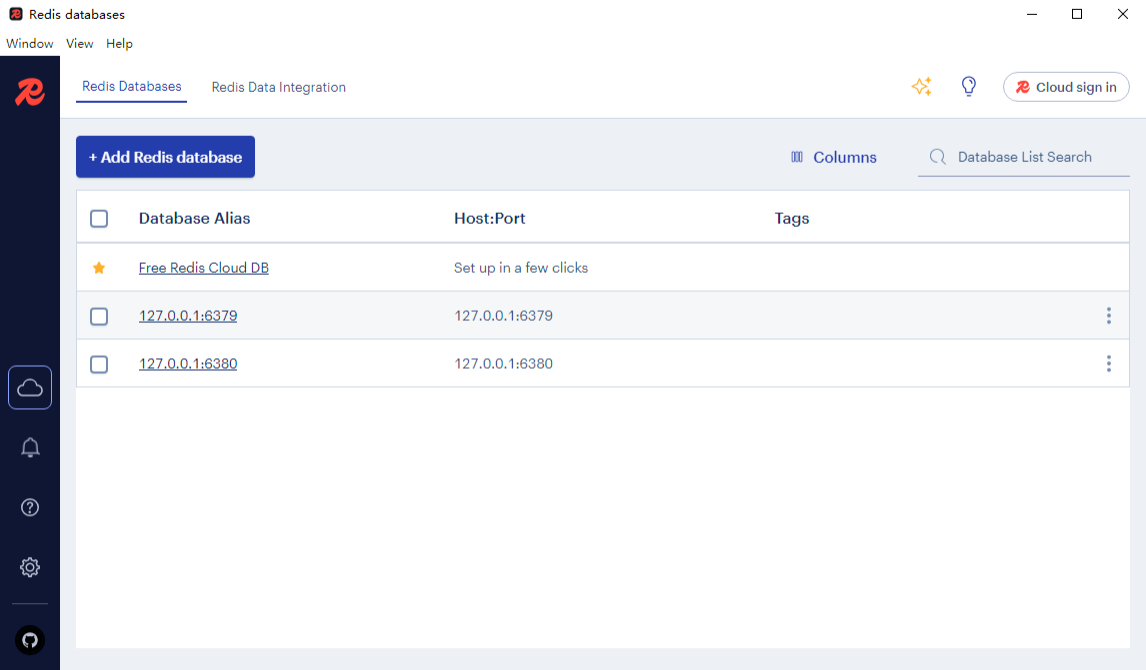Viewport: 1146px width, 670px height.
Task: Open the three-dot menu for 127.0.0.1:6380
Action: pyautogui.click(x=1108, y=364)
